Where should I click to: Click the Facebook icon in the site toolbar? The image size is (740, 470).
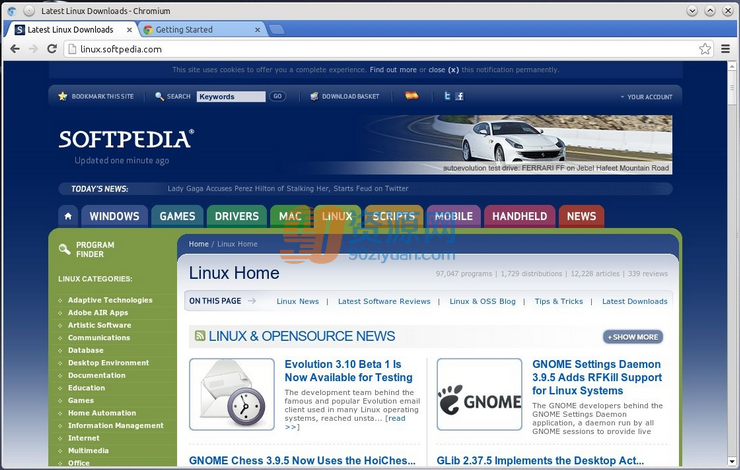[x=459, y=96]
